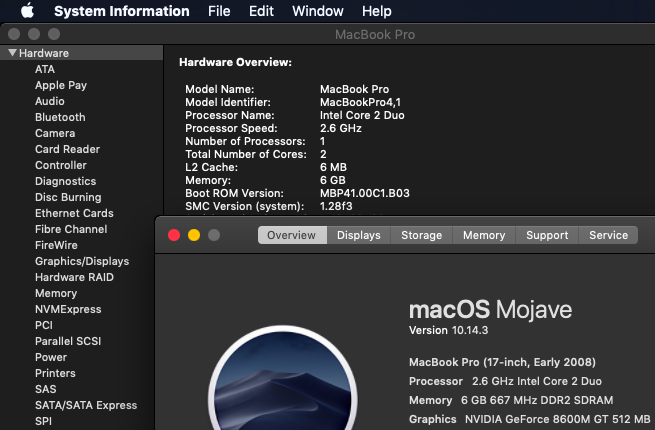
Task: Open the System Information app menu
Action: click(122, 11)
